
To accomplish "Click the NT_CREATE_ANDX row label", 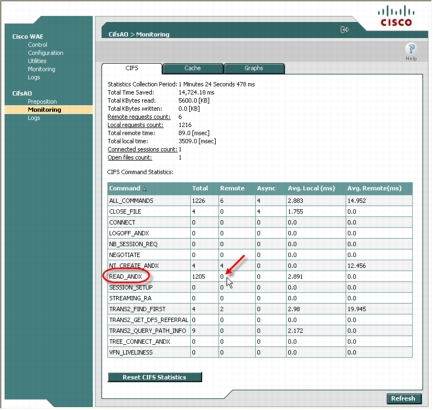I will (134, 266).
